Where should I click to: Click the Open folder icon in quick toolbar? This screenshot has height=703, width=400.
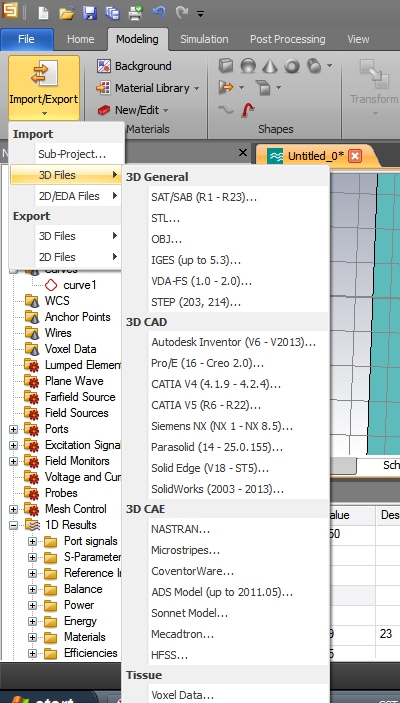[66, 13]
